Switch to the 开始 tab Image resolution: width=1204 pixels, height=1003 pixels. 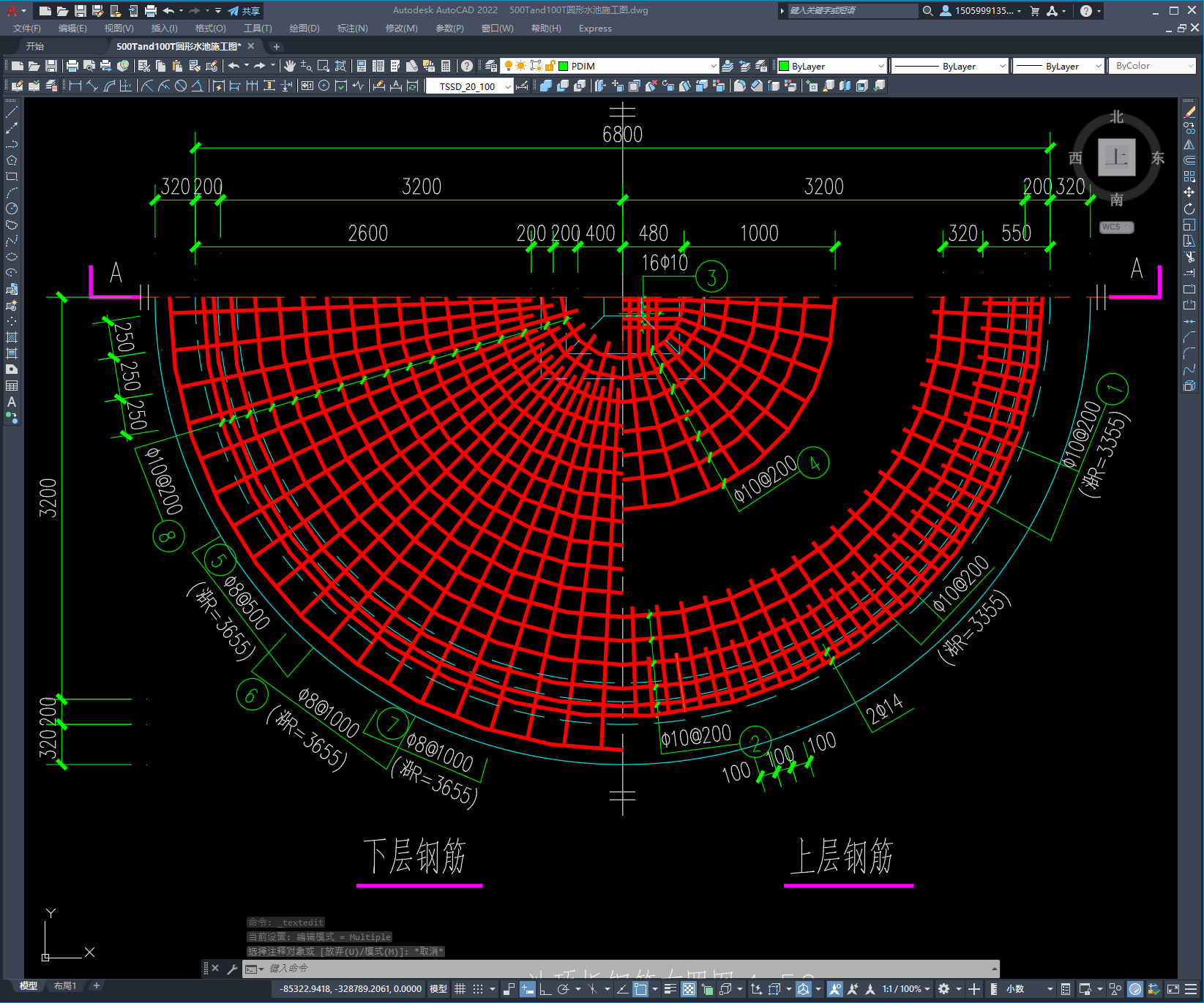[x=34, y=46]
